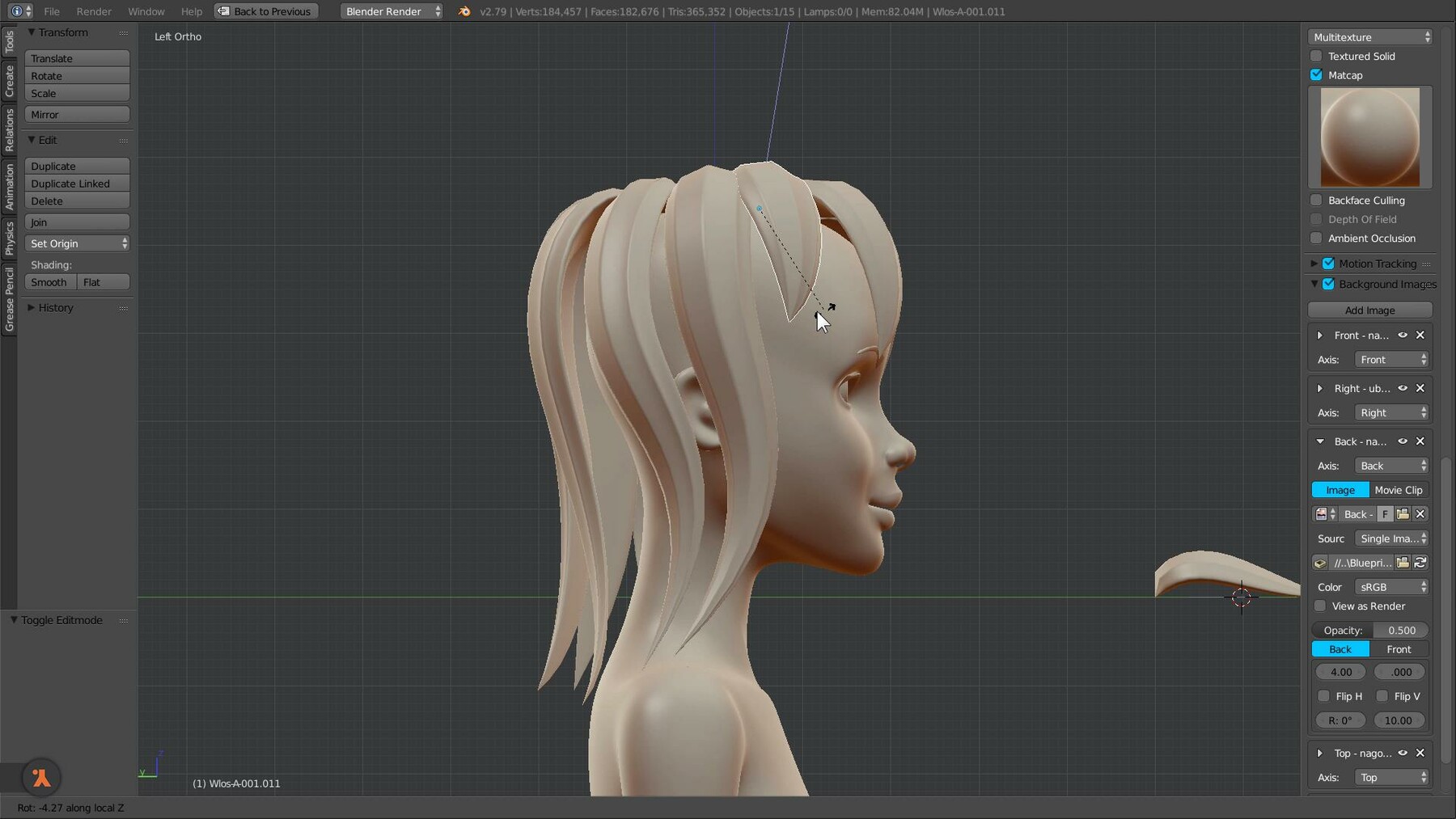The image size is (1456, 819).
Task: Toggle Fake User on the Back image datablock
Action: coord(1385,514)
